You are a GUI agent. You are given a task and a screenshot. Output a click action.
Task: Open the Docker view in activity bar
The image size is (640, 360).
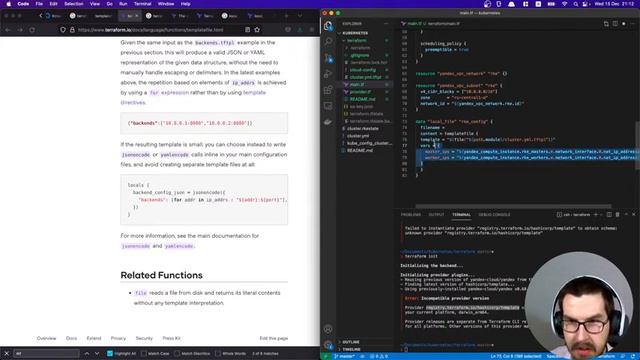coord(328,122)
